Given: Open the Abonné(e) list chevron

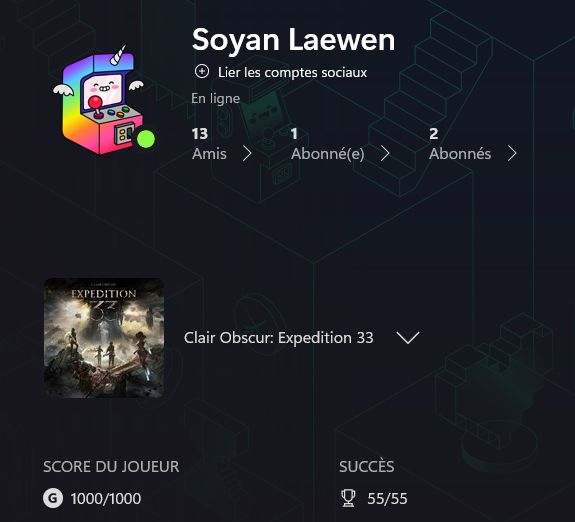Looking at the screenshot, I should point(385,154).
